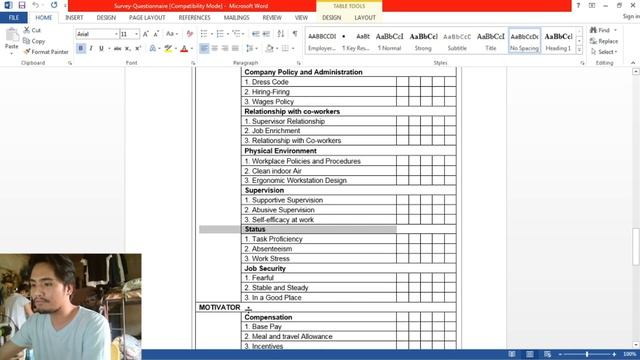This screenshot has width=640, height=360.
Task: Click the text highlight color button
Action: pos(168,49)
